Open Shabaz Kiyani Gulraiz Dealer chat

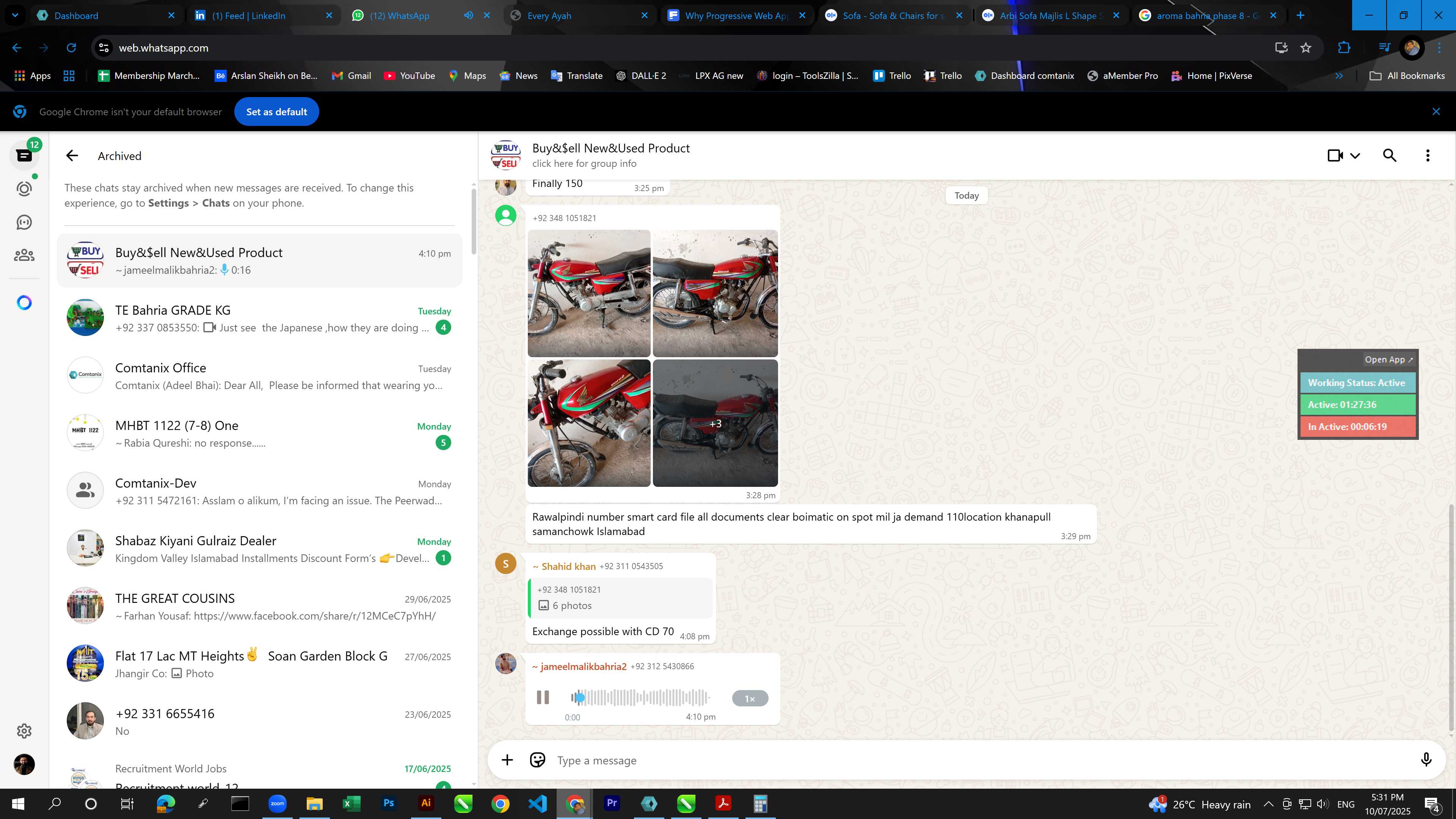pyautogui.click(x=259, y=549)
